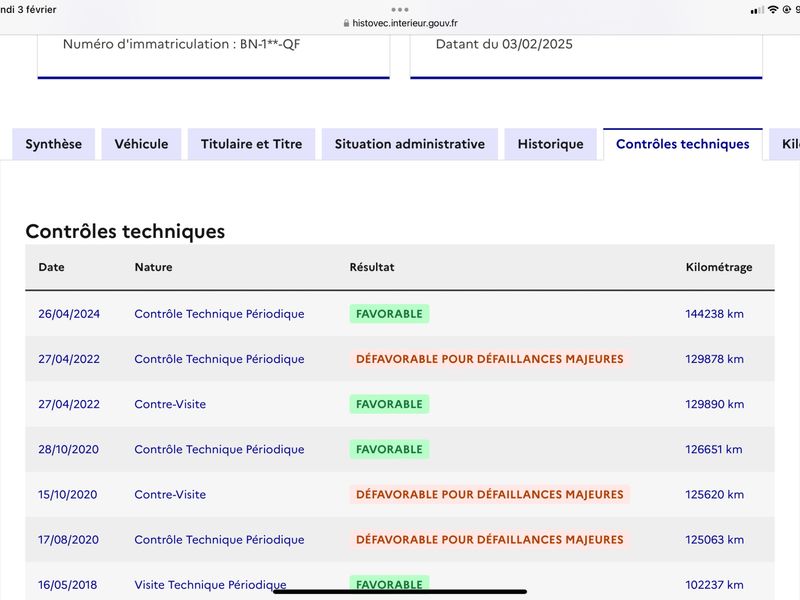Click the FAVORABLE badge for 28/10/2020
The width and height of the screenshot is (800, 600).
click(389, 449)
